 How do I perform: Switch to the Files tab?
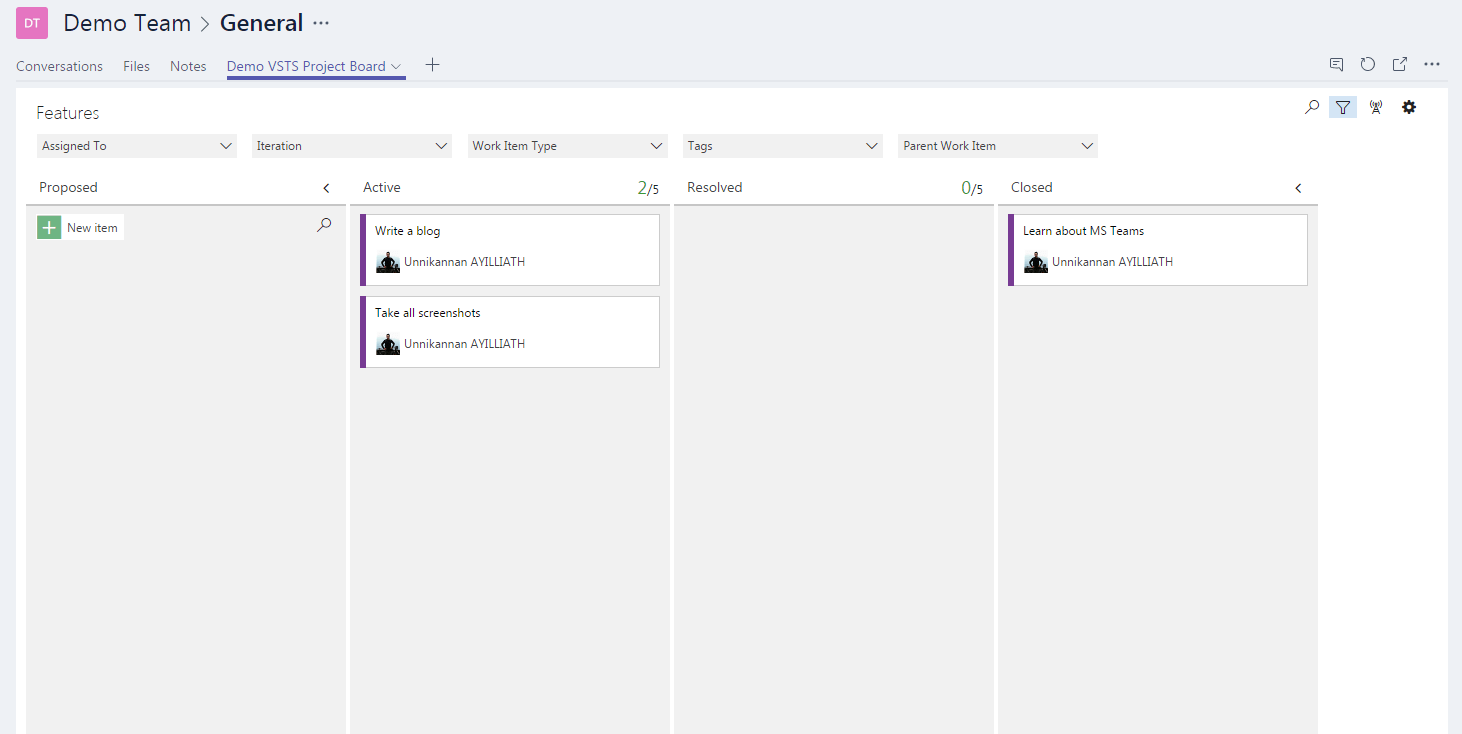coord(136,66)
